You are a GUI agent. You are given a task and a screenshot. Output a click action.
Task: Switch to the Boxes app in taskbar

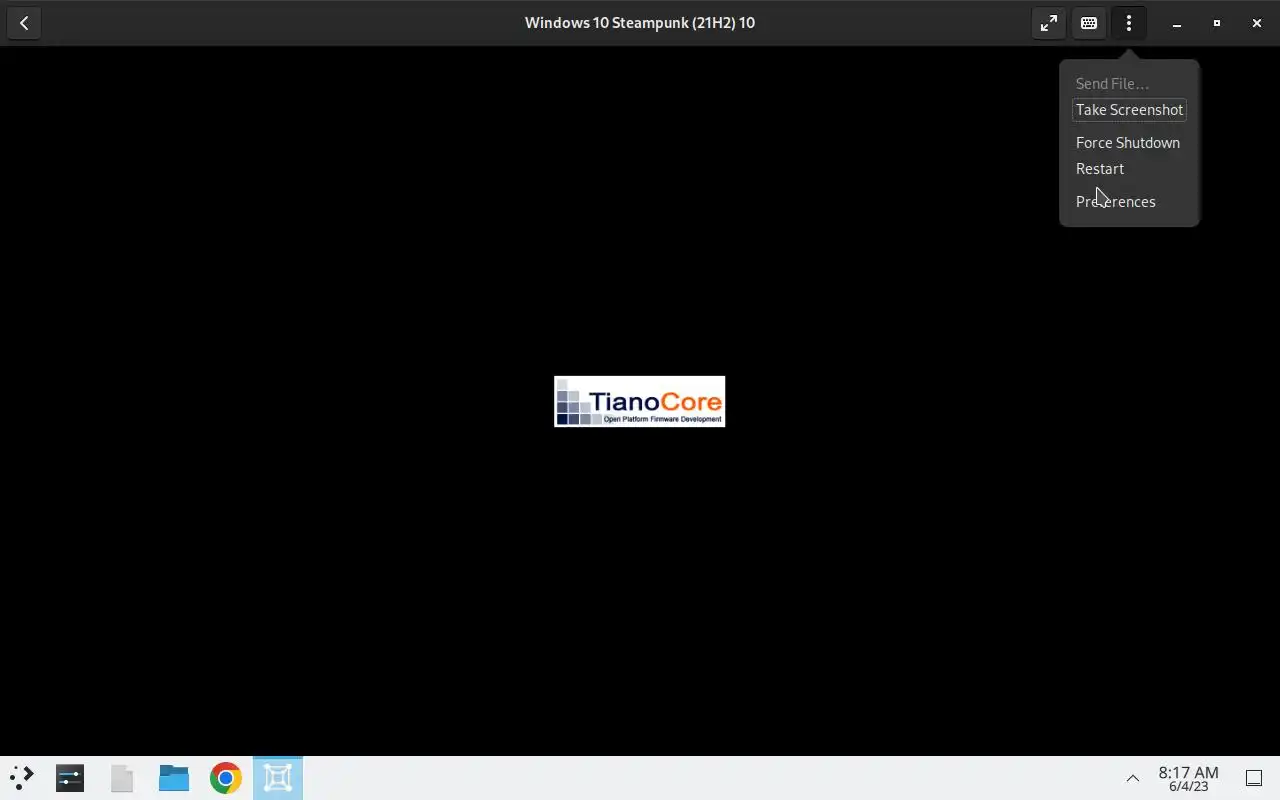[278, 778]
